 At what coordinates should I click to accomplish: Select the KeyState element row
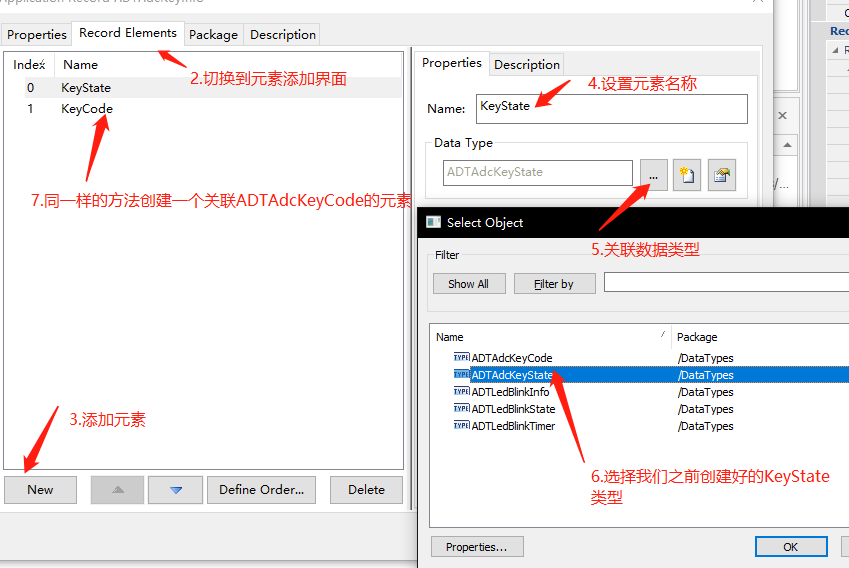click(x=213, y=88)
